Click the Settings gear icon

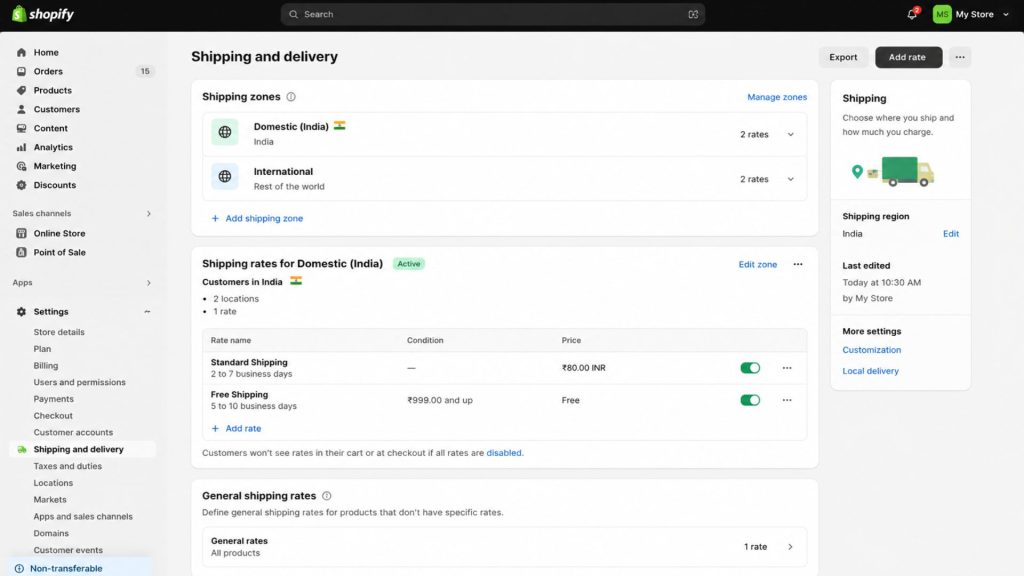pos(22,312)
